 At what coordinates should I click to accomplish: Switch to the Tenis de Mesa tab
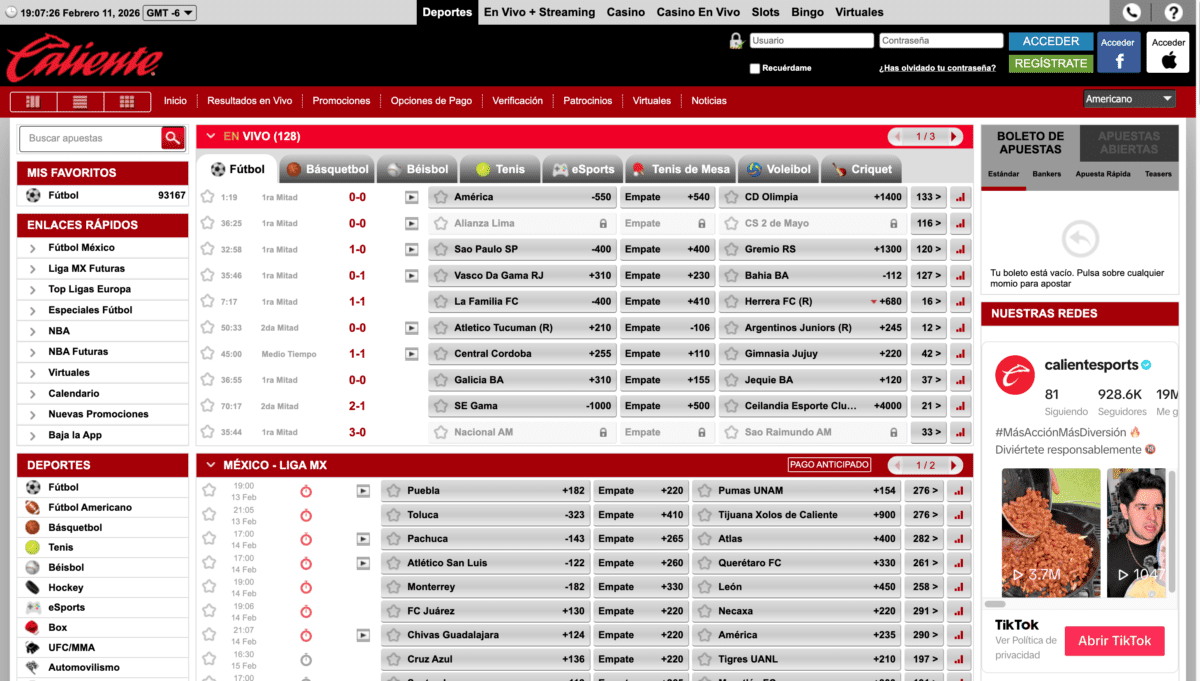tap(680, 170)
